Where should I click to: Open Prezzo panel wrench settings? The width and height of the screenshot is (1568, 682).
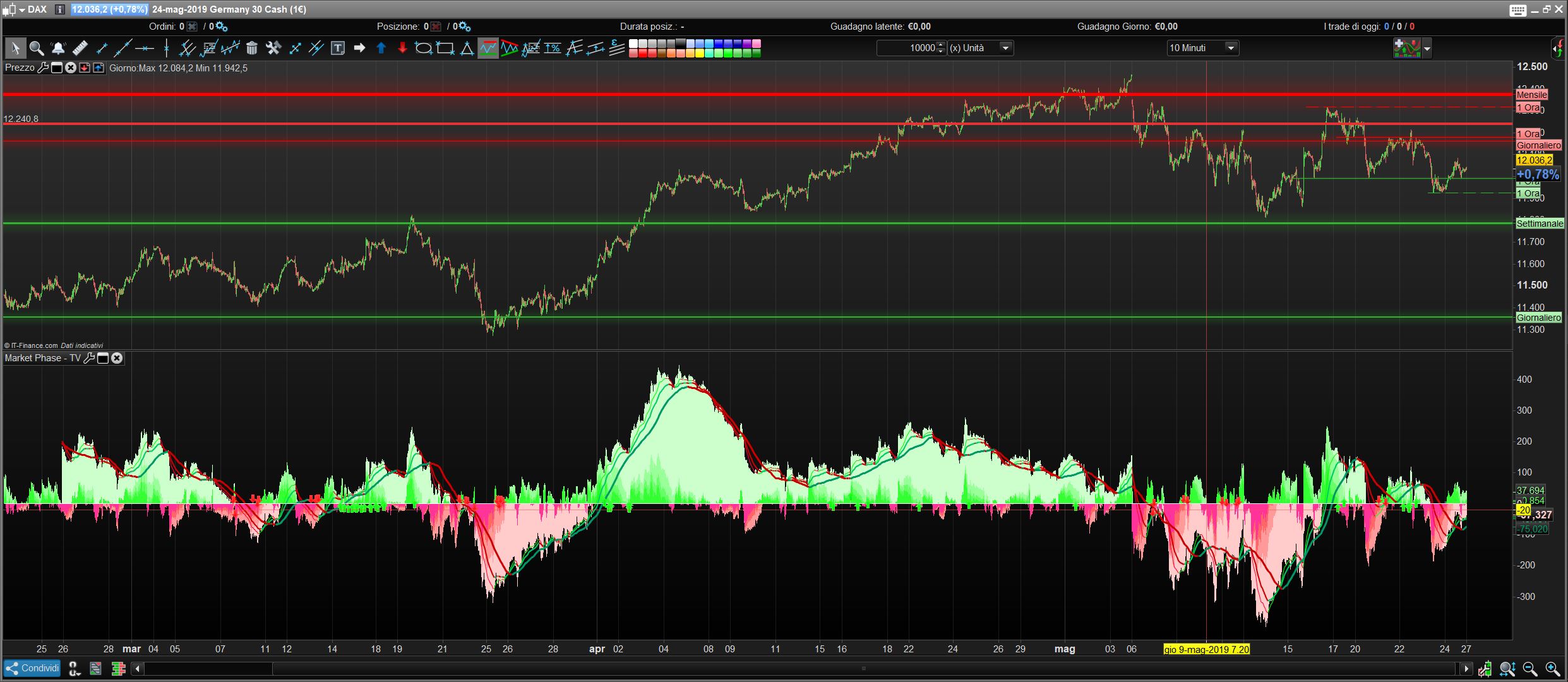(43, 68)
